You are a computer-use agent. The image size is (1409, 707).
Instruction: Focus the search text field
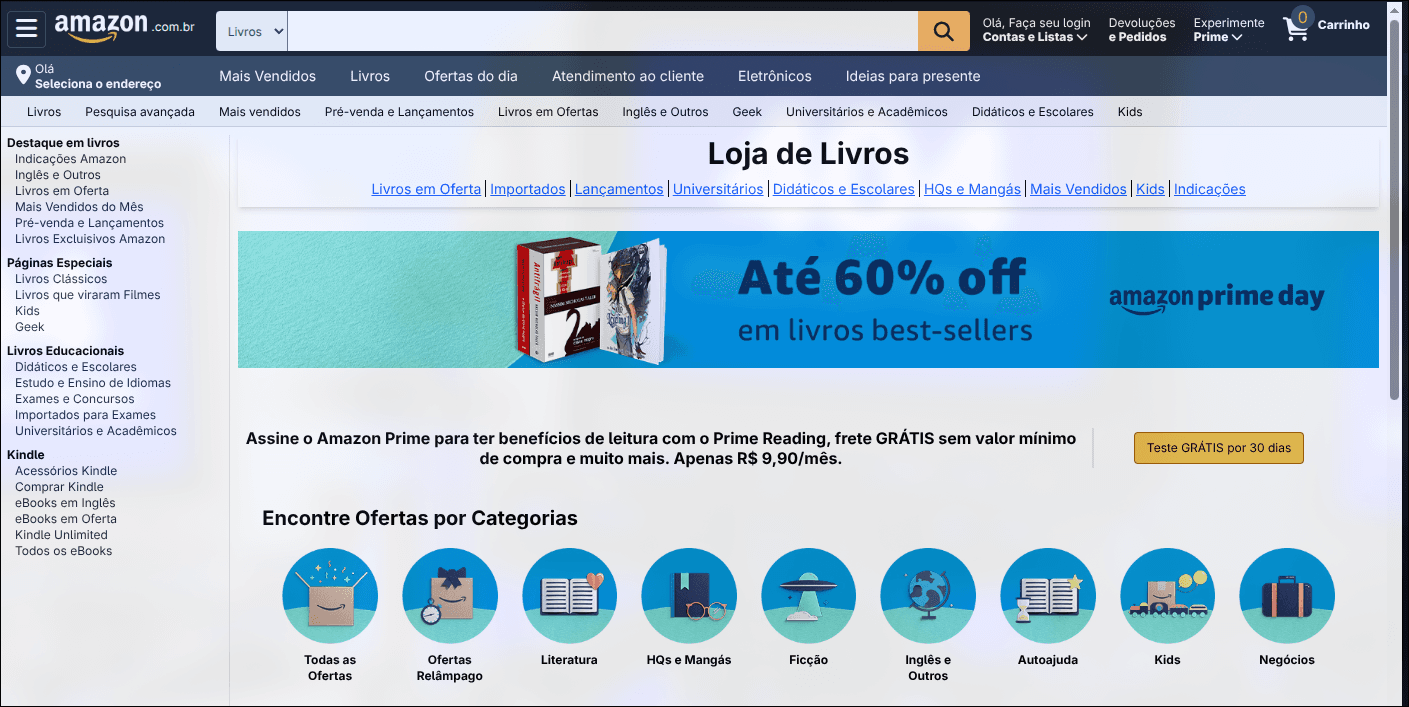coord(603,31)
